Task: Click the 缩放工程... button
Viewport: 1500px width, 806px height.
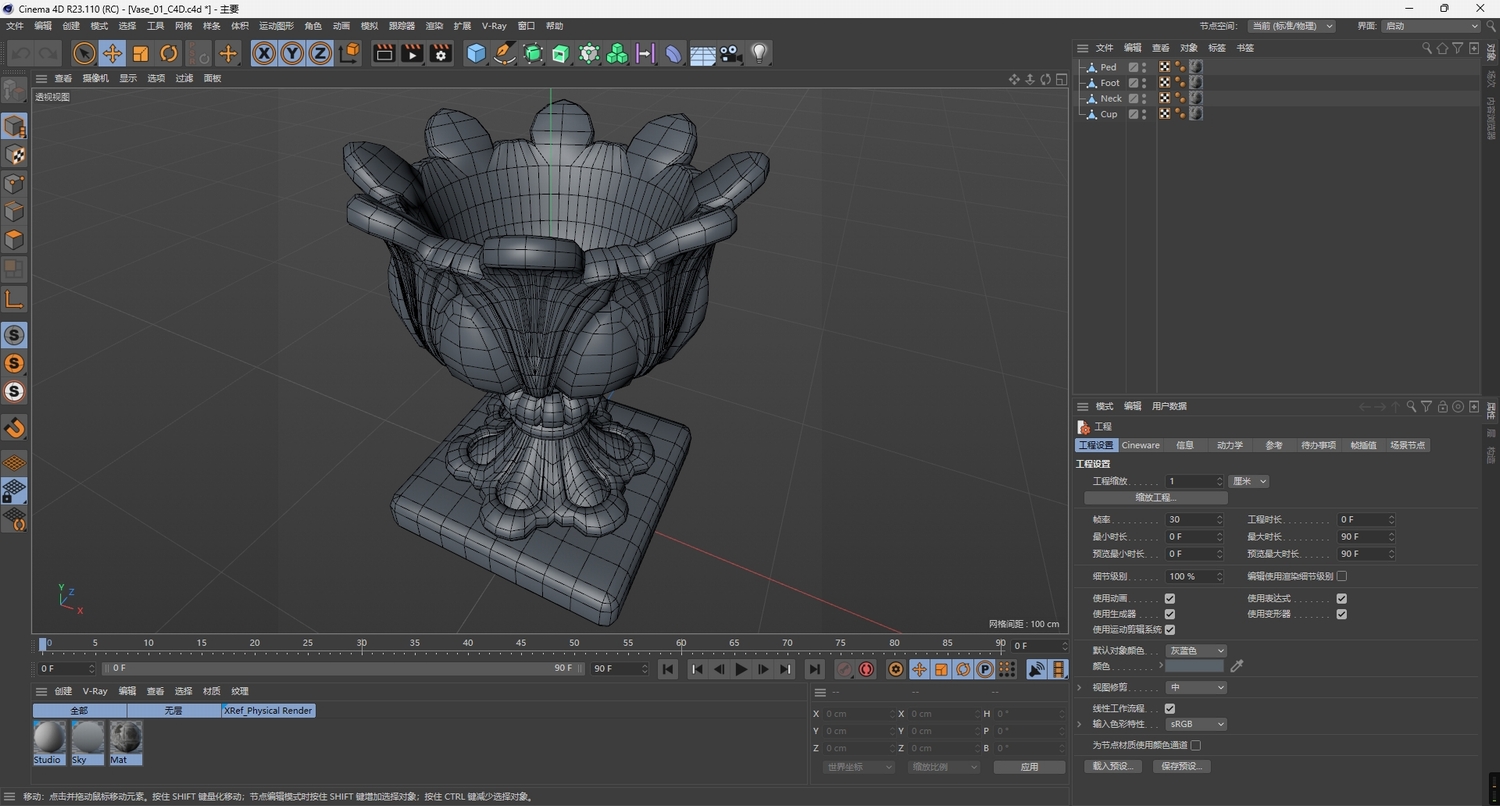Action: point(1155,497)
